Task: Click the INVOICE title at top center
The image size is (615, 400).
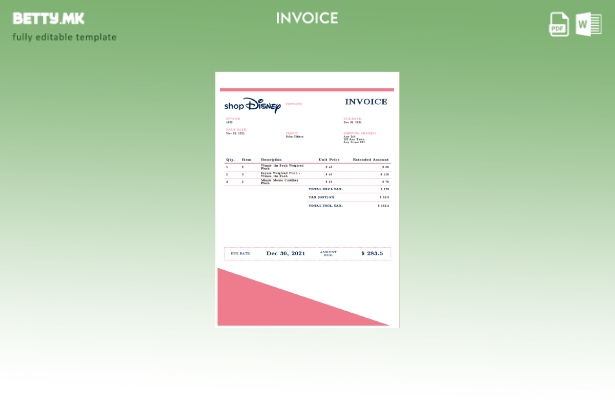Action: click(307, 18)
